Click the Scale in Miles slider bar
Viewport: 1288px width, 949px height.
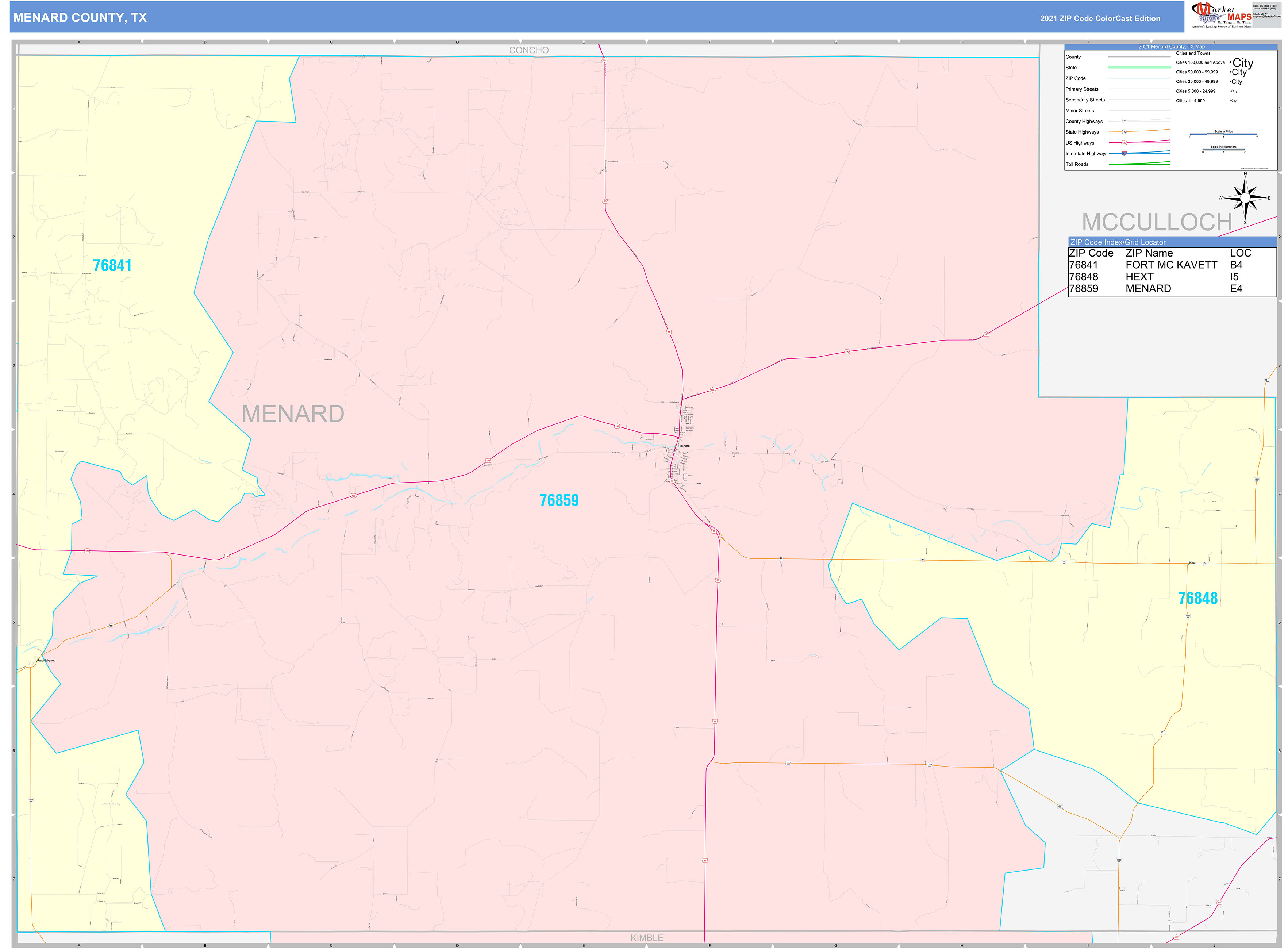click(1224, 134)
